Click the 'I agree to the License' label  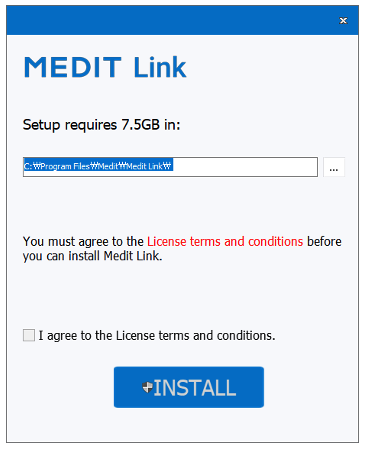[x=157, y=335]
